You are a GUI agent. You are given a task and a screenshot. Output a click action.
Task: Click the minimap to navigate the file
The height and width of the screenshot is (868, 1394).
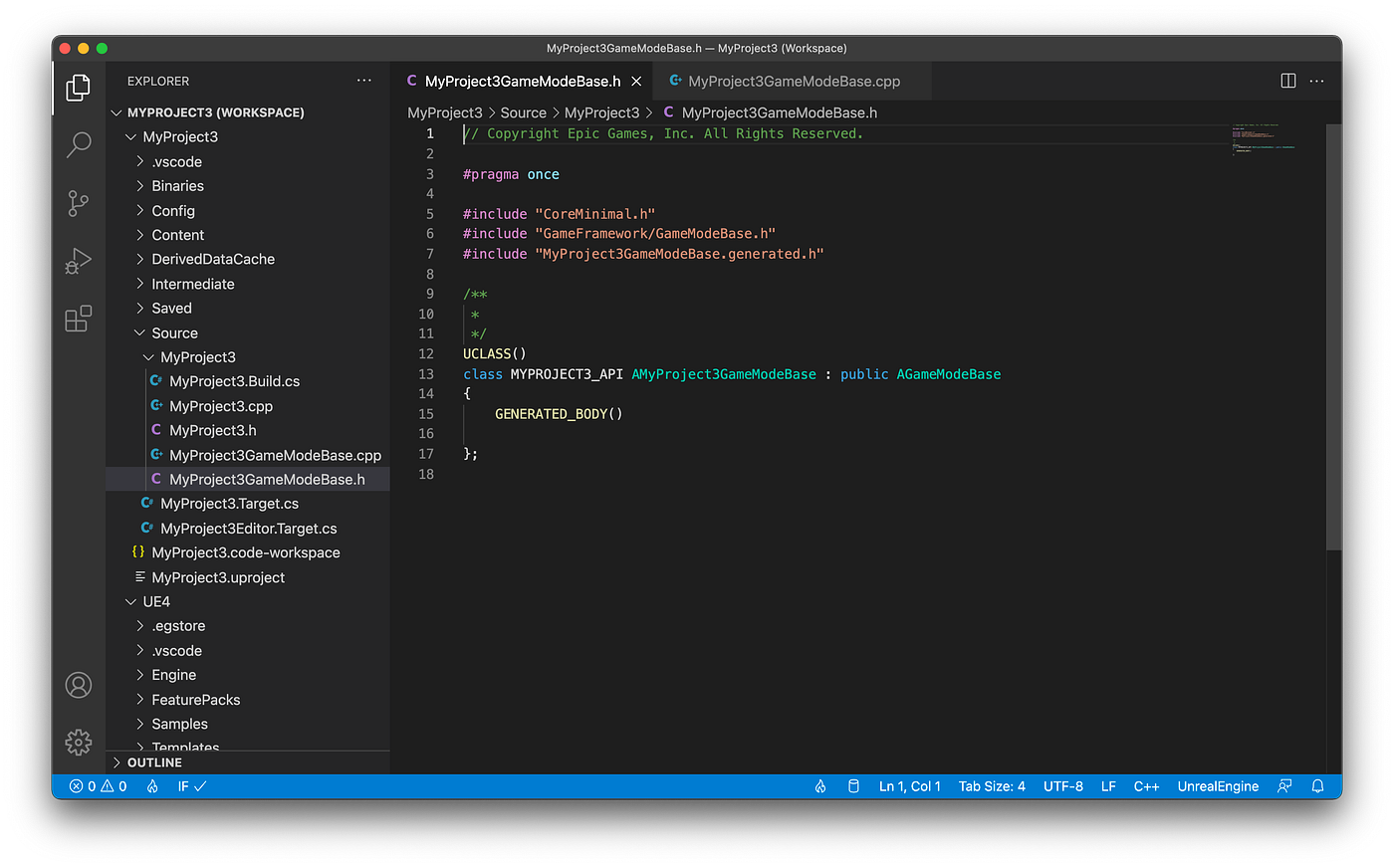tap(1260, 139)
